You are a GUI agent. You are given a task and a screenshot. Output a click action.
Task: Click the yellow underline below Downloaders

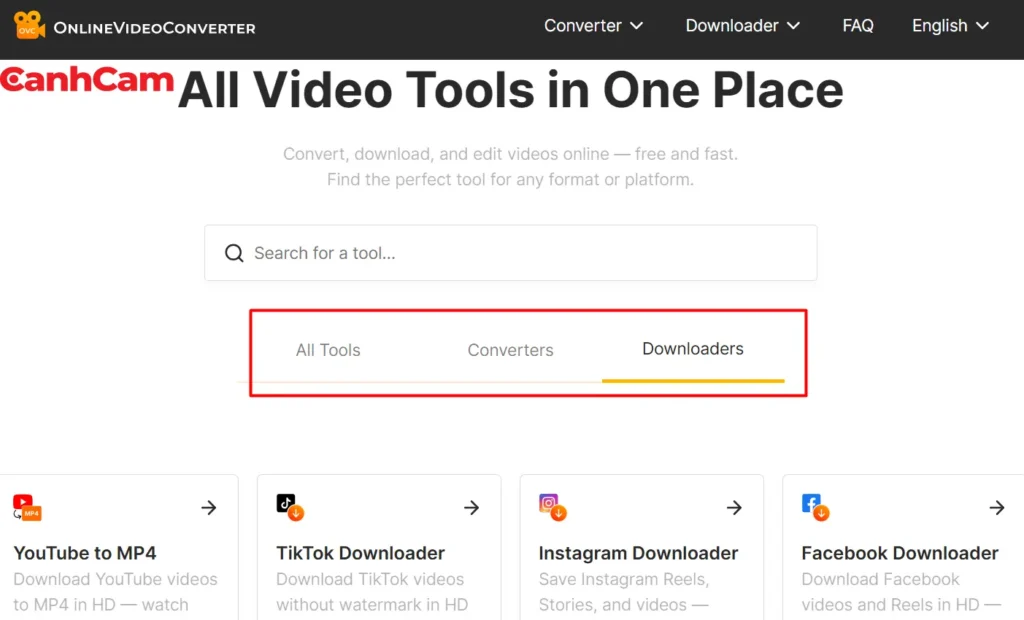[692, 379]
